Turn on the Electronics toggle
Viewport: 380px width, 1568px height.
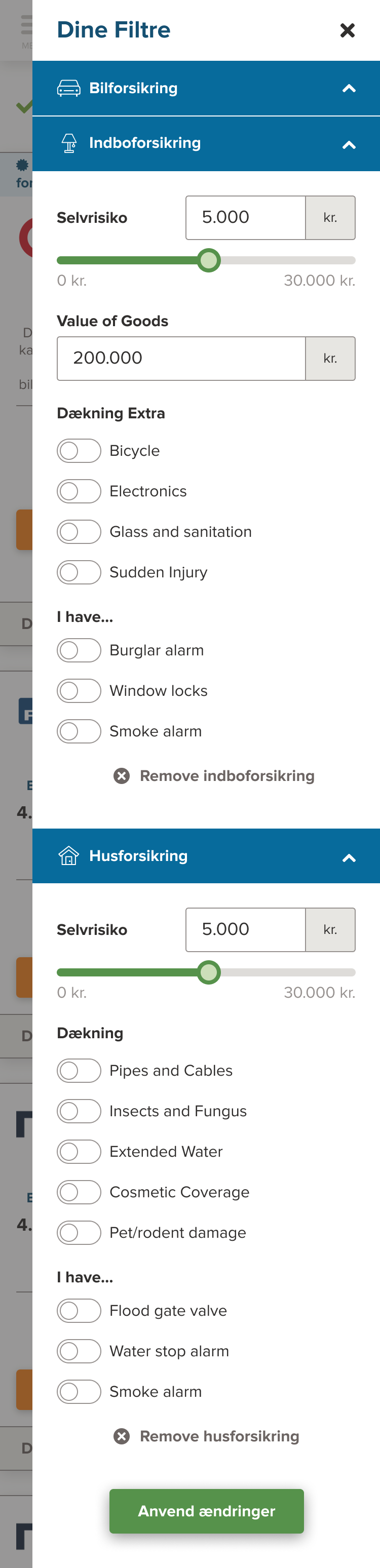pyautogui.click(x=79, y=491)
